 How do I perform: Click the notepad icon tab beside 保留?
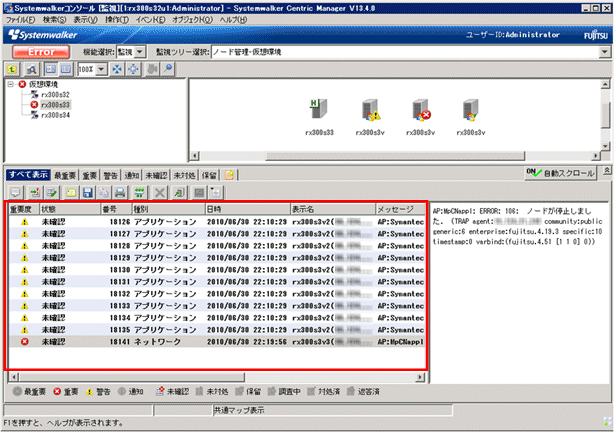[229, 174]
